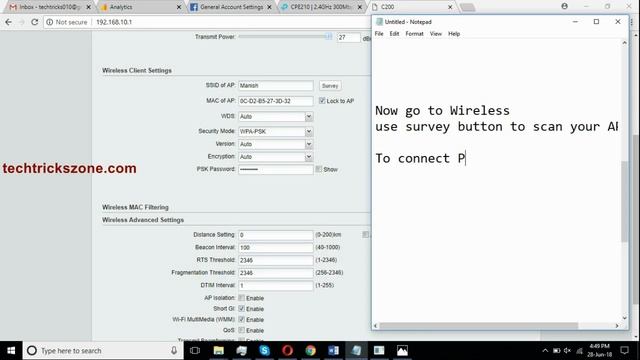The width and height of the screenshot is (640, 360).
Task: Close the C200 tab
Action: [x=450, y=7]
